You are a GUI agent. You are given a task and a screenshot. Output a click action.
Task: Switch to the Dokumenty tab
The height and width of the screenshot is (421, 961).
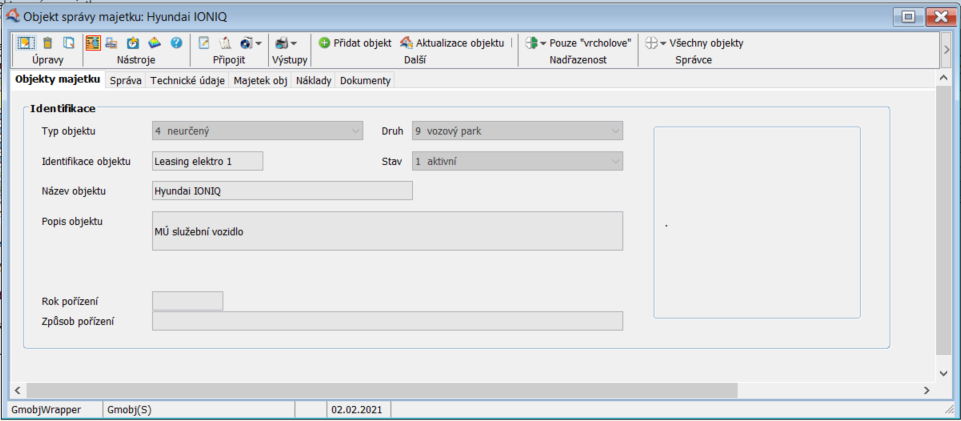pyautogui.click(x=365, y=81)
